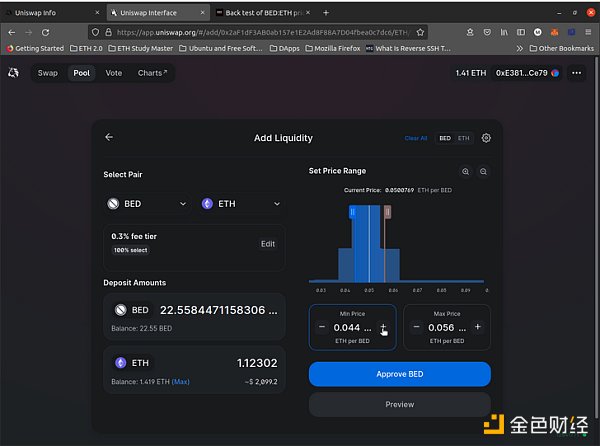Open the three-dot more menu
Screen dimensions: 600x446
pos(577,73)
